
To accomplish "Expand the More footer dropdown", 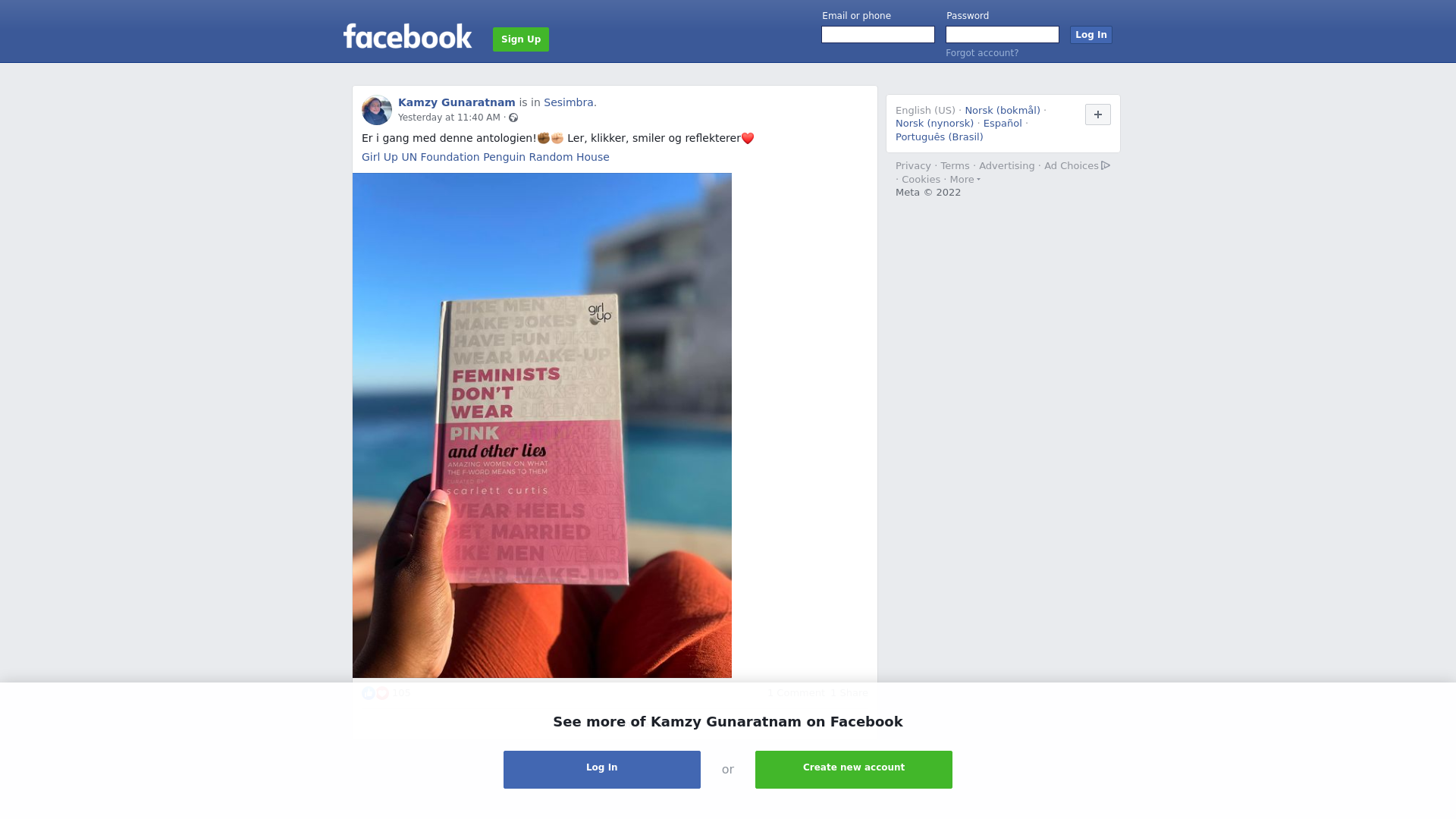I will click(x=965, y=180).
